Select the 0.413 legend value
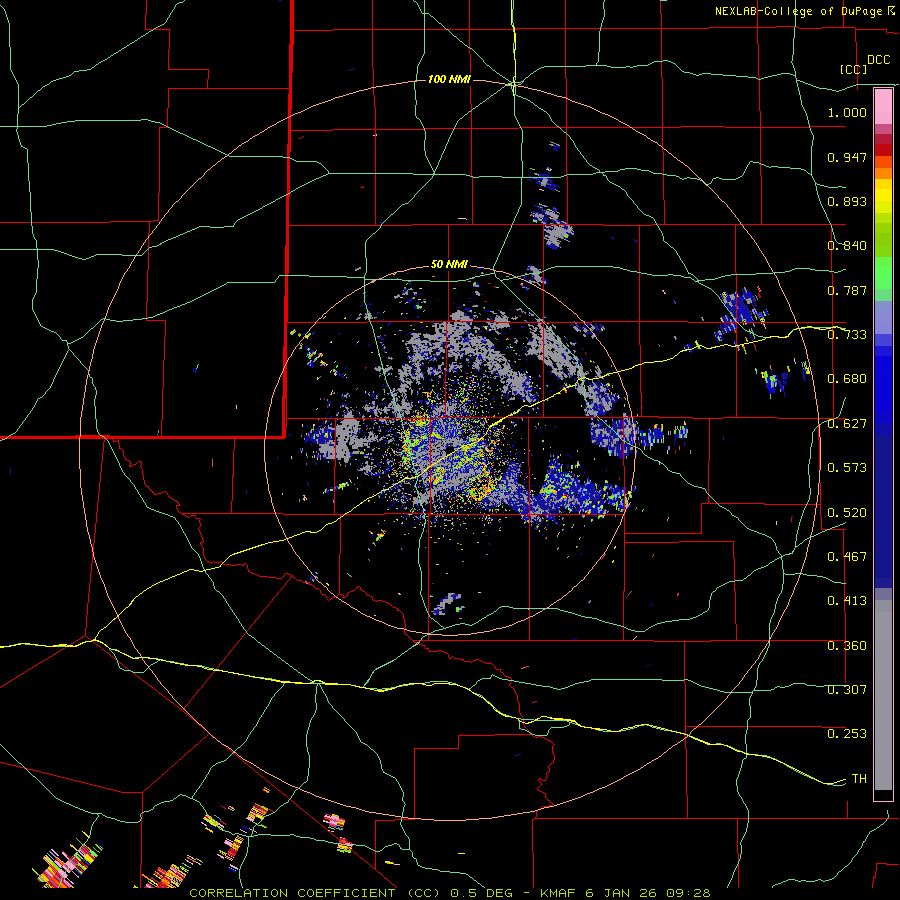This screenshot has width=900, height=900. (847, 601)
